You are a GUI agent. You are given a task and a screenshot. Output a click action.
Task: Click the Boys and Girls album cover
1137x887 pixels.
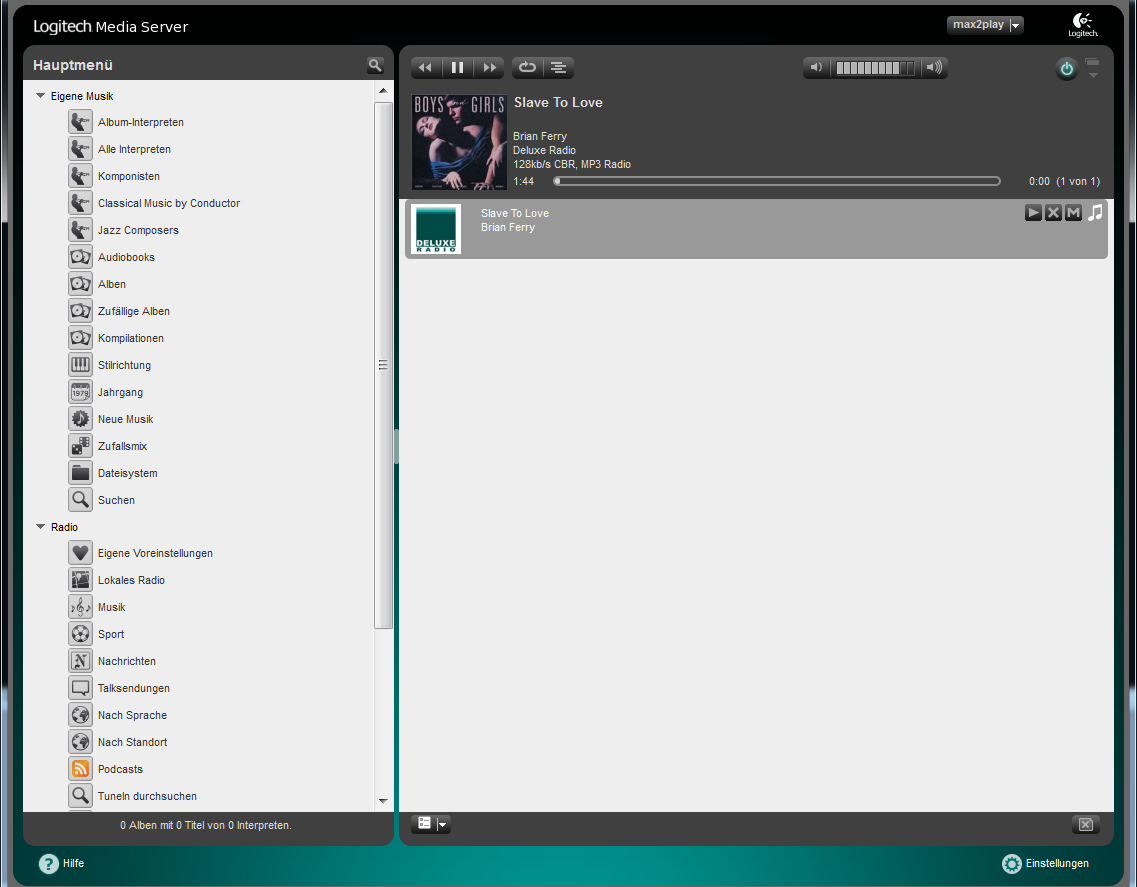click(x=460, y=142)
